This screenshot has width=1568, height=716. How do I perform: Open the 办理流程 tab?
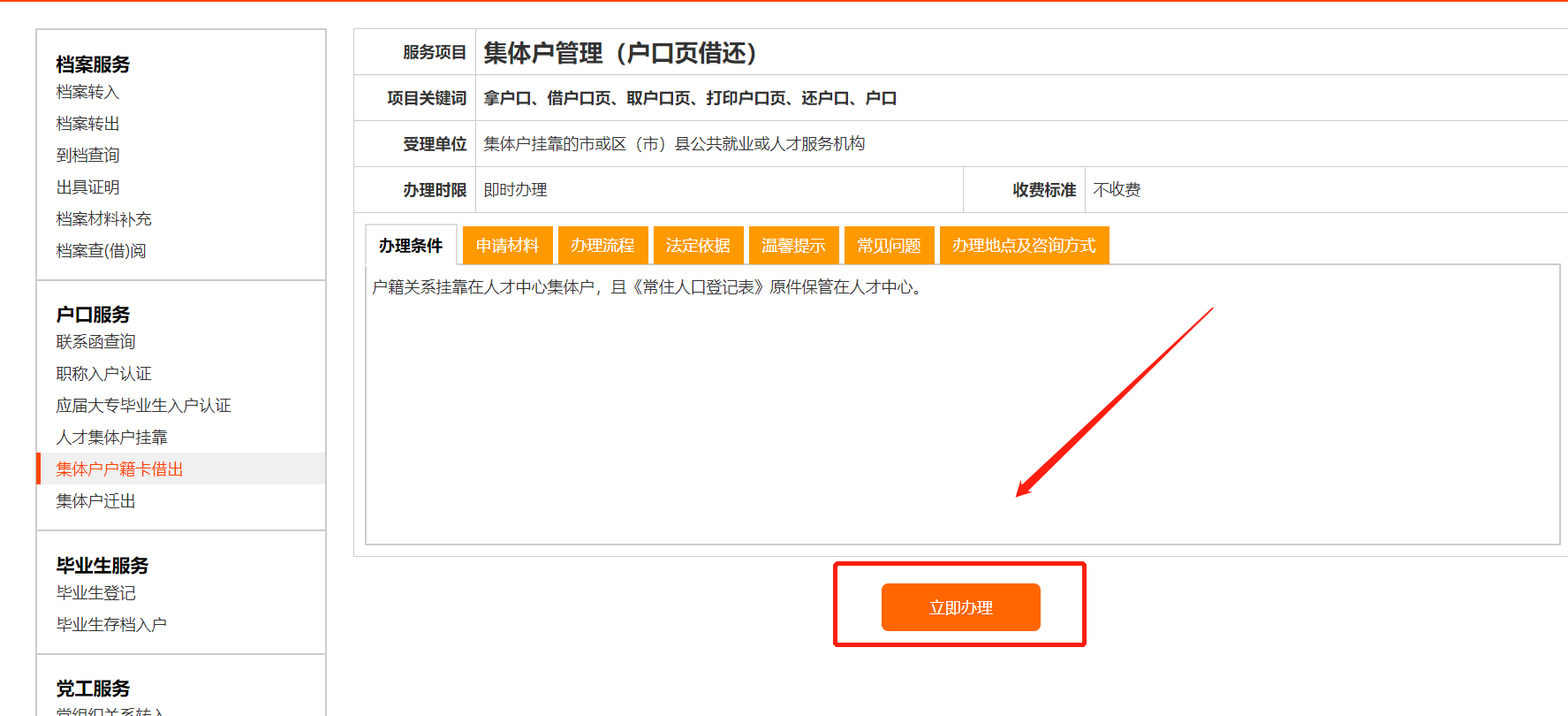click(x=602, y=246)
